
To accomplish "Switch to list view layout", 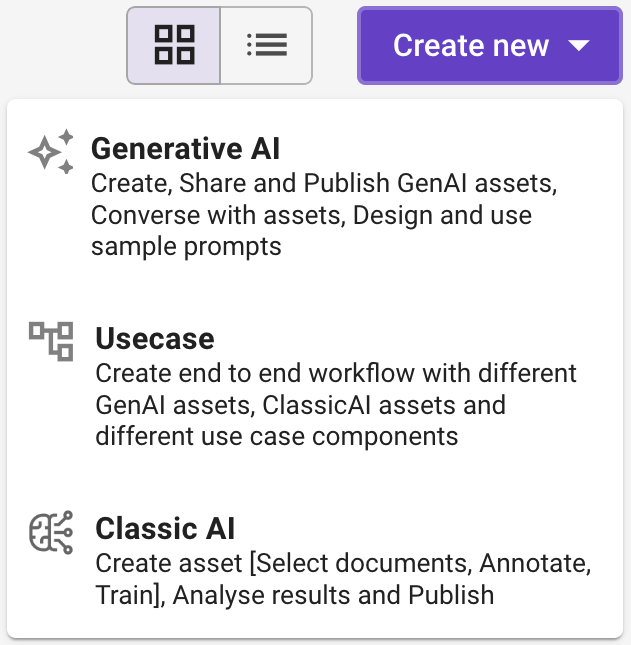I will coord(267,45).
